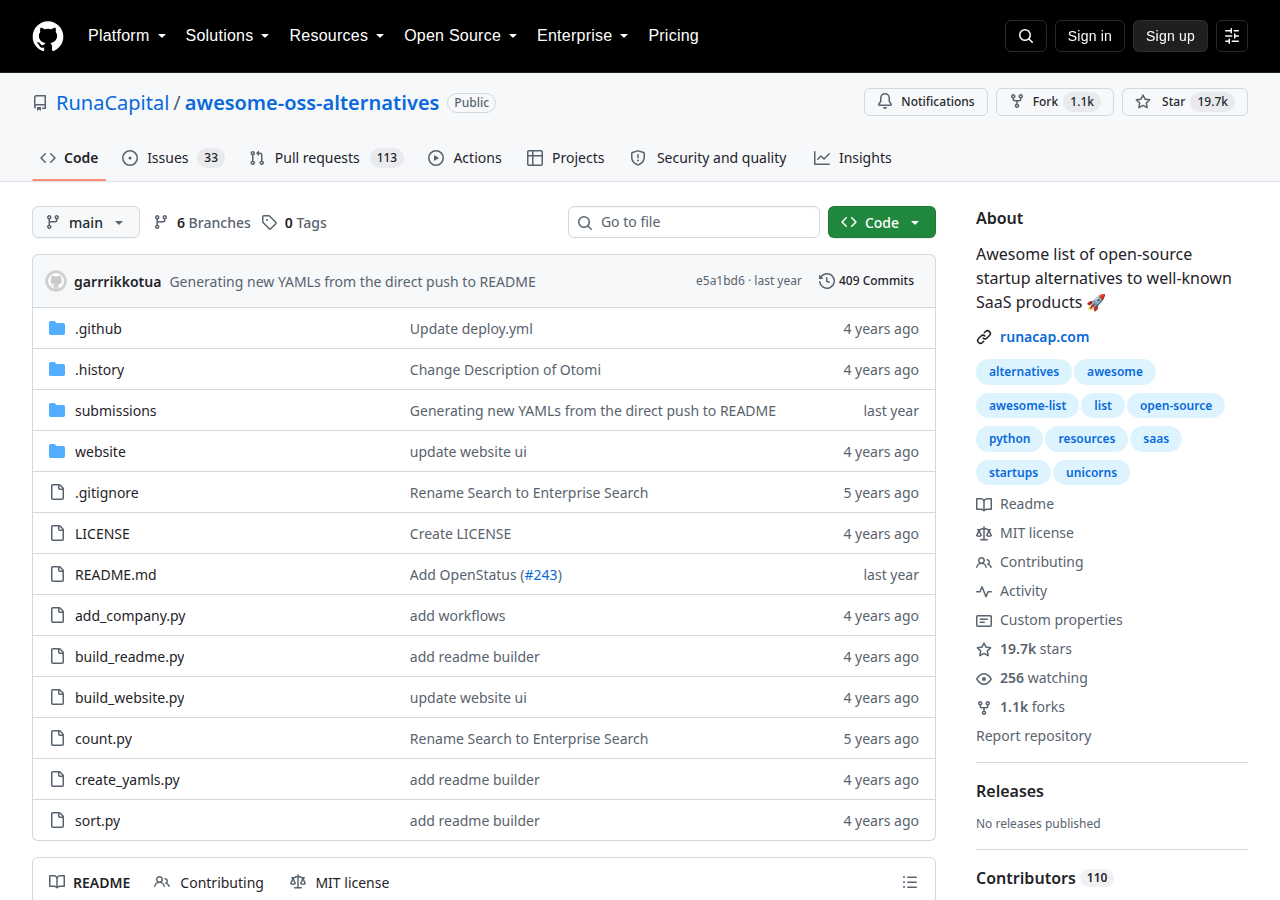Viewport: 1280px width, 900px height.
Task: Click garrrikkotua's avatar in commit bar
Action: point(56,281)
